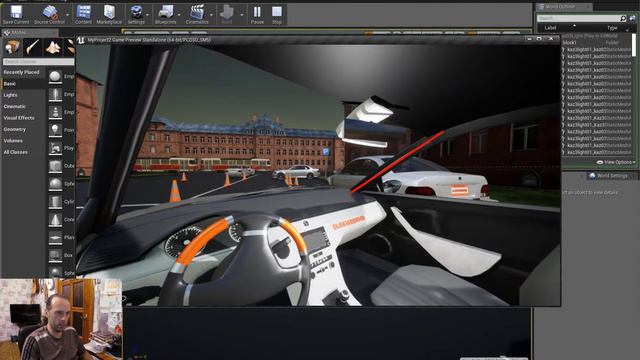Select the Place mode icon
This screenshot has width=640, height=360.
[12, 47]
